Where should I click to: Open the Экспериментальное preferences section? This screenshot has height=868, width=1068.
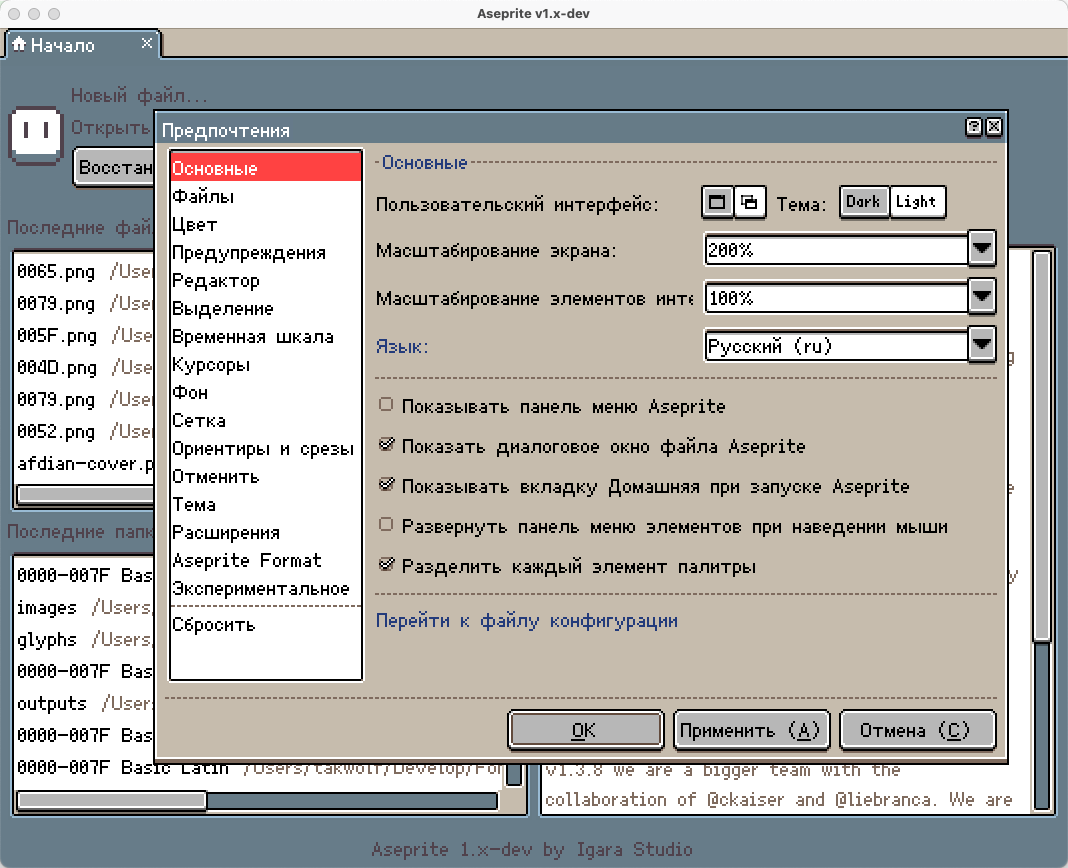pos(266,588)
